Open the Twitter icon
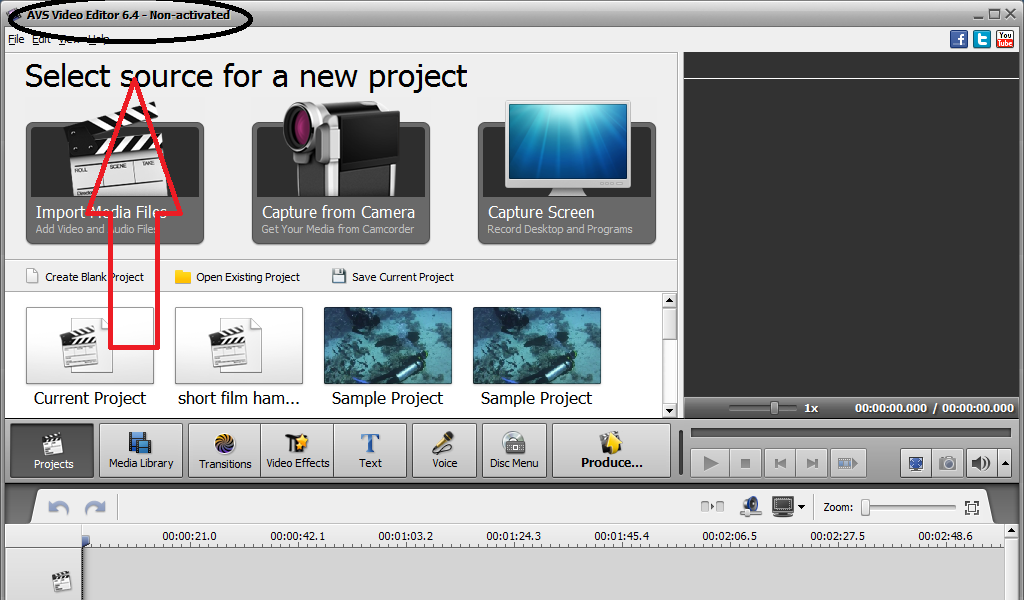Image resolution: width=1030 pixels, height=600 pixels. pos(981,39)
